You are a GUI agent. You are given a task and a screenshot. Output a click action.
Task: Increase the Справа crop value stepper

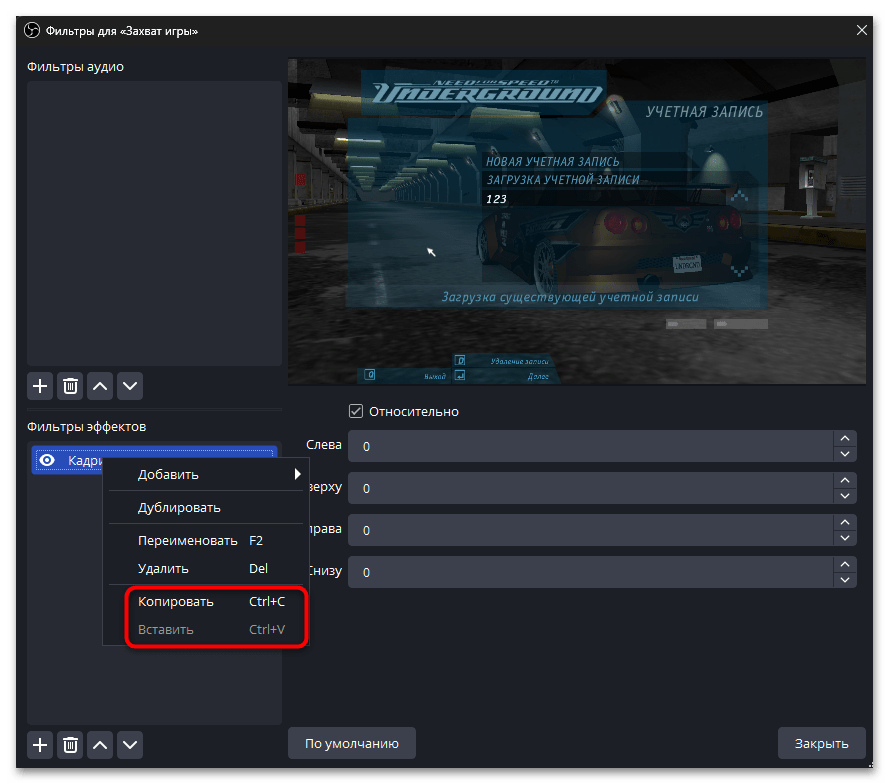845,522
